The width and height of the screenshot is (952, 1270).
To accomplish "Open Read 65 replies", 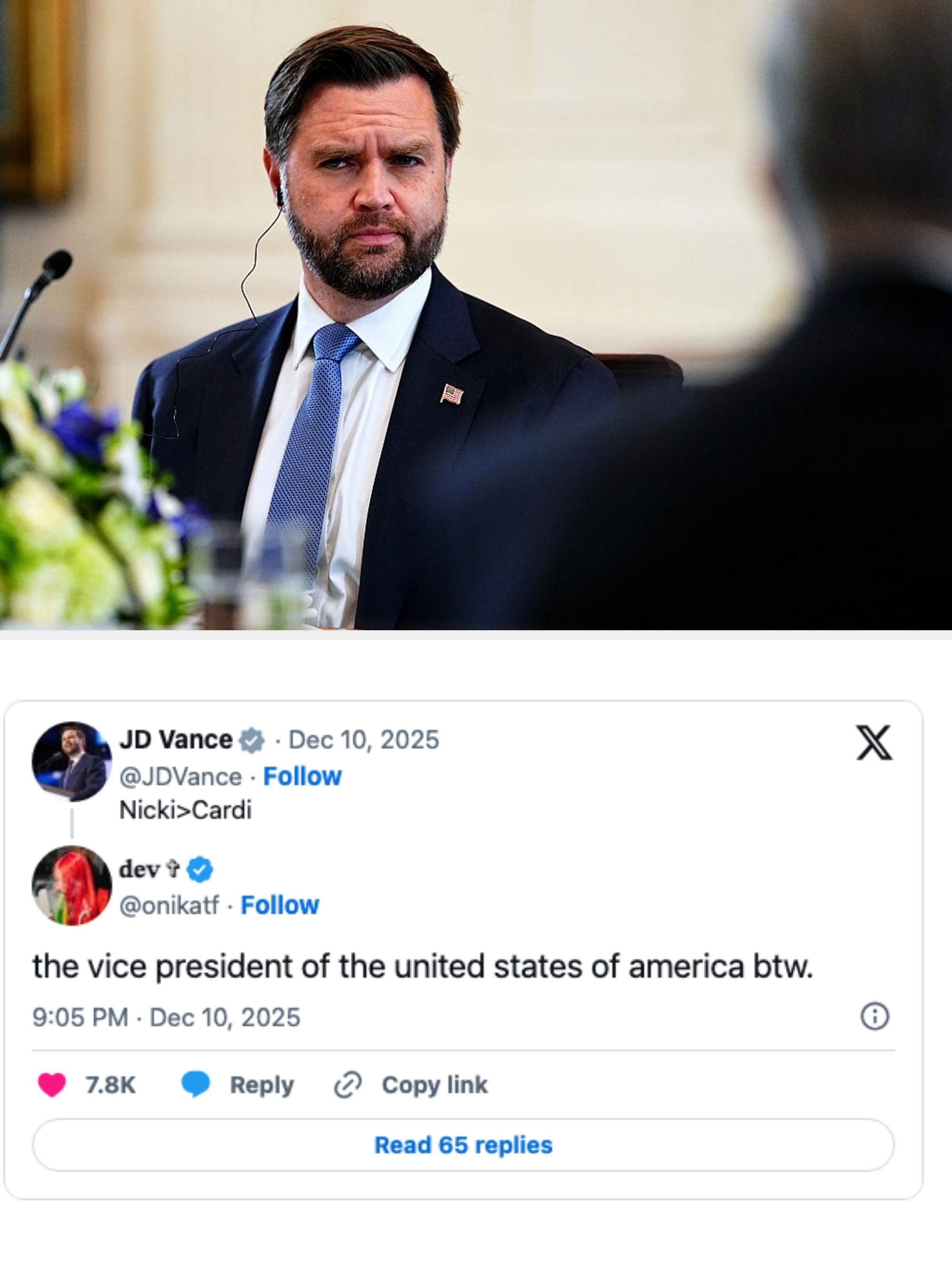I will (464, 1145).
